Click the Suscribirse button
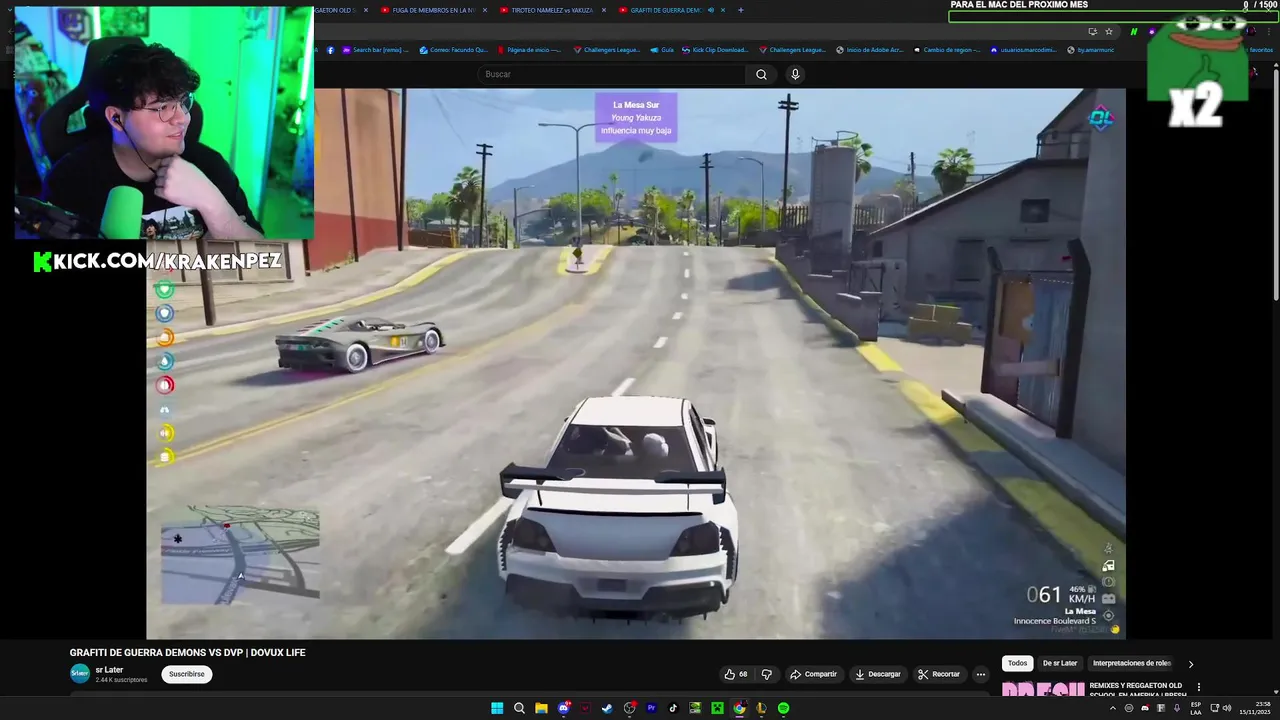 186,674
